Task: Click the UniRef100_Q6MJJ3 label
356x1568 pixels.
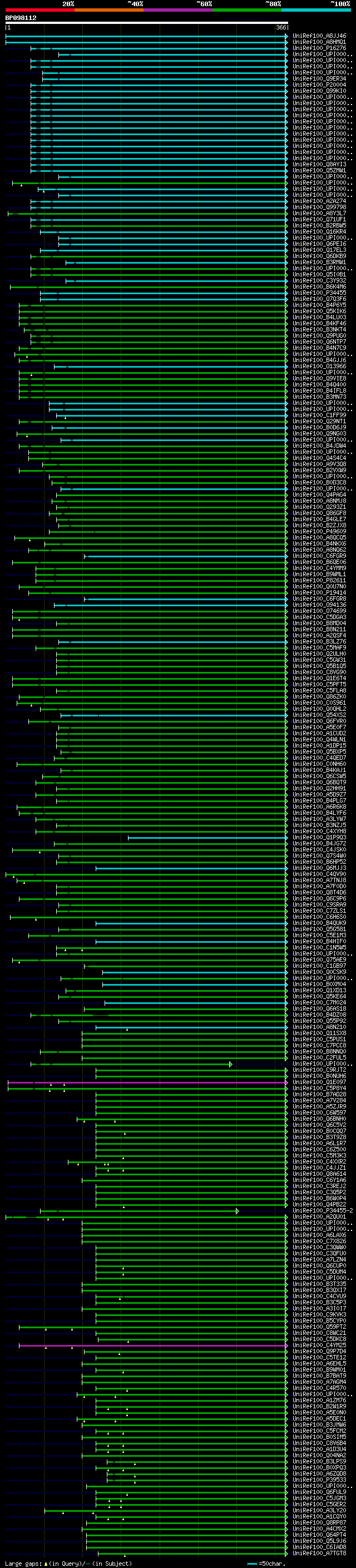Action: pos(319,868)
